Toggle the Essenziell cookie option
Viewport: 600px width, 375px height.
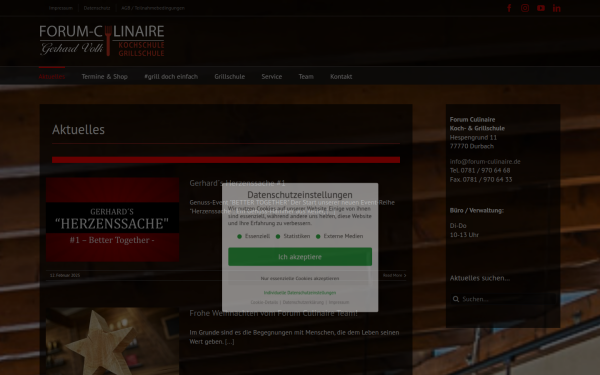pyautogui.click(x=254, y=236)
